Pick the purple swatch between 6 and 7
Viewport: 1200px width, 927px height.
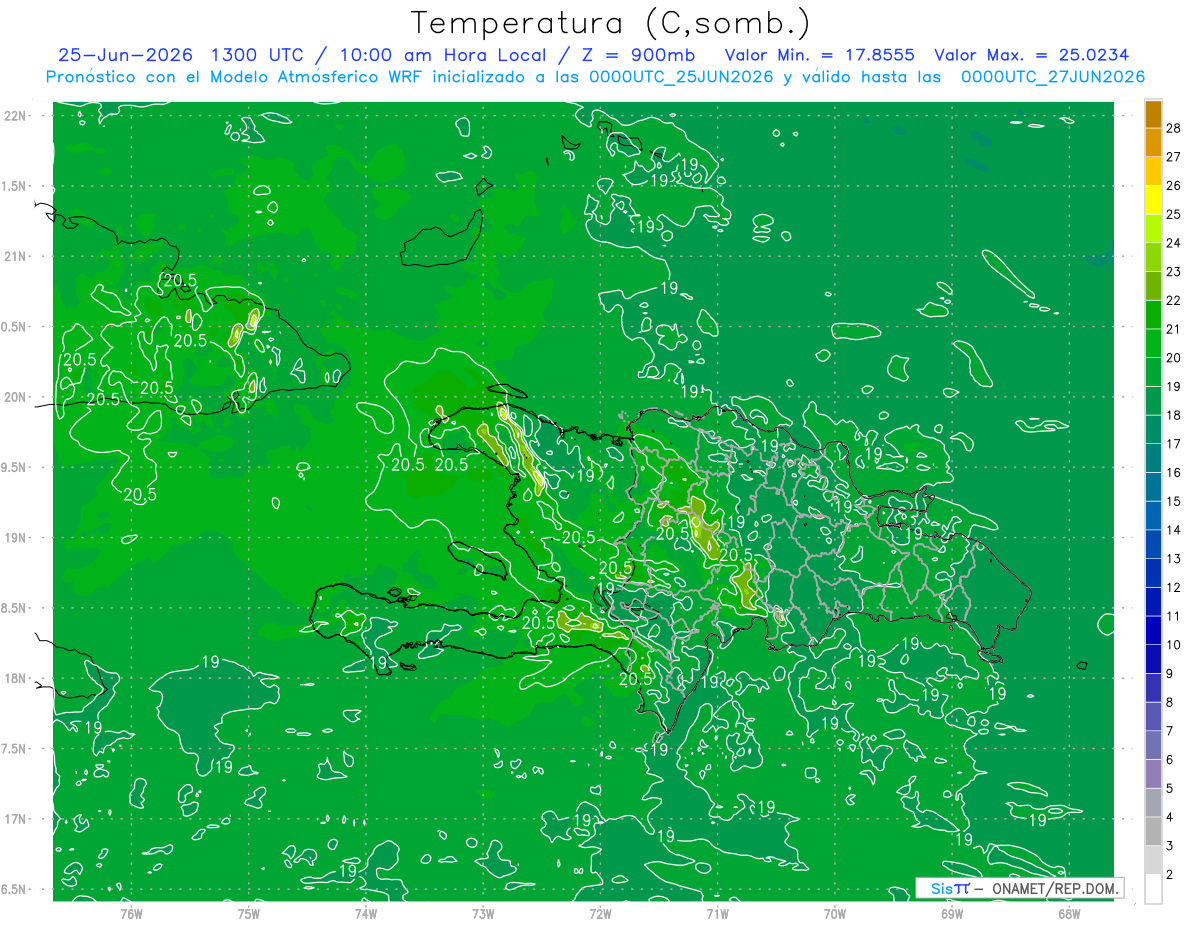point(1153,745)
